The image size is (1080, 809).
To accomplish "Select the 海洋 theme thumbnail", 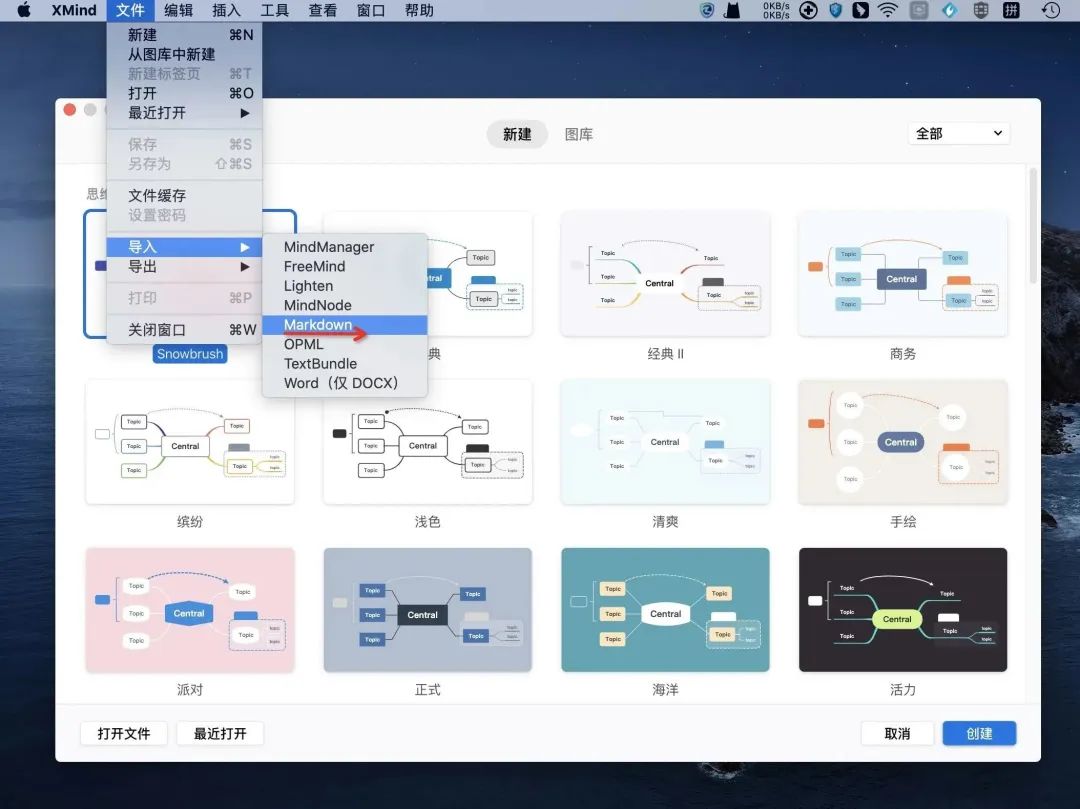I will coord(665,610).
